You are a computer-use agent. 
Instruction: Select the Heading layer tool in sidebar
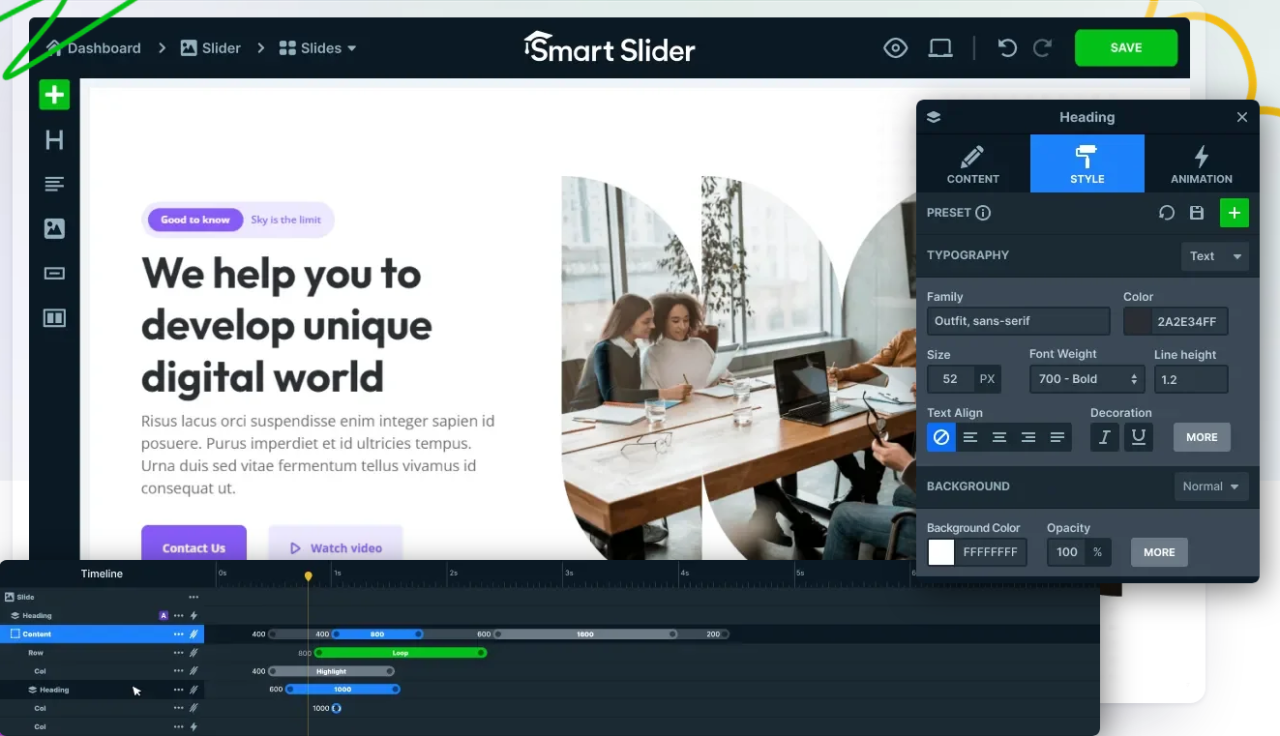[x=54, y=140]
